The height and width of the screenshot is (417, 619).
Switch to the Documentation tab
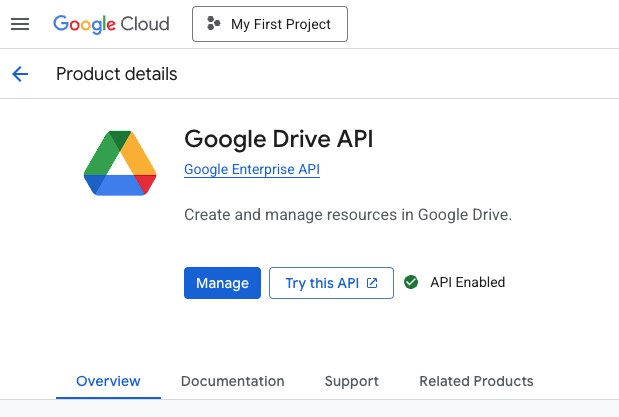point(233,381)
